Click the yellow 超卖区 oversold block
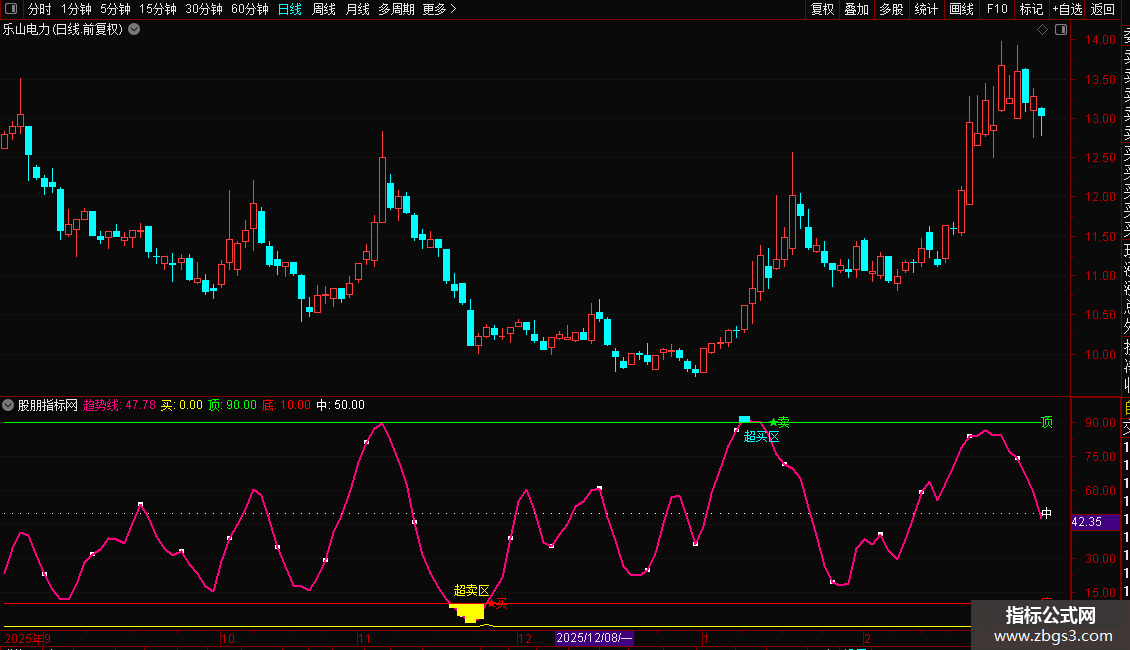 [470, 613]
